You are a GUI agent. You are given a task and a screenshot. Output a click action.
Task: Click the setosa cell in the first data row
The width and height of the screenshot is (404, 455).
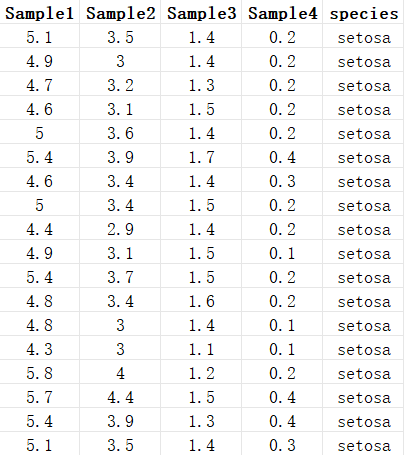tap(363, 36)
